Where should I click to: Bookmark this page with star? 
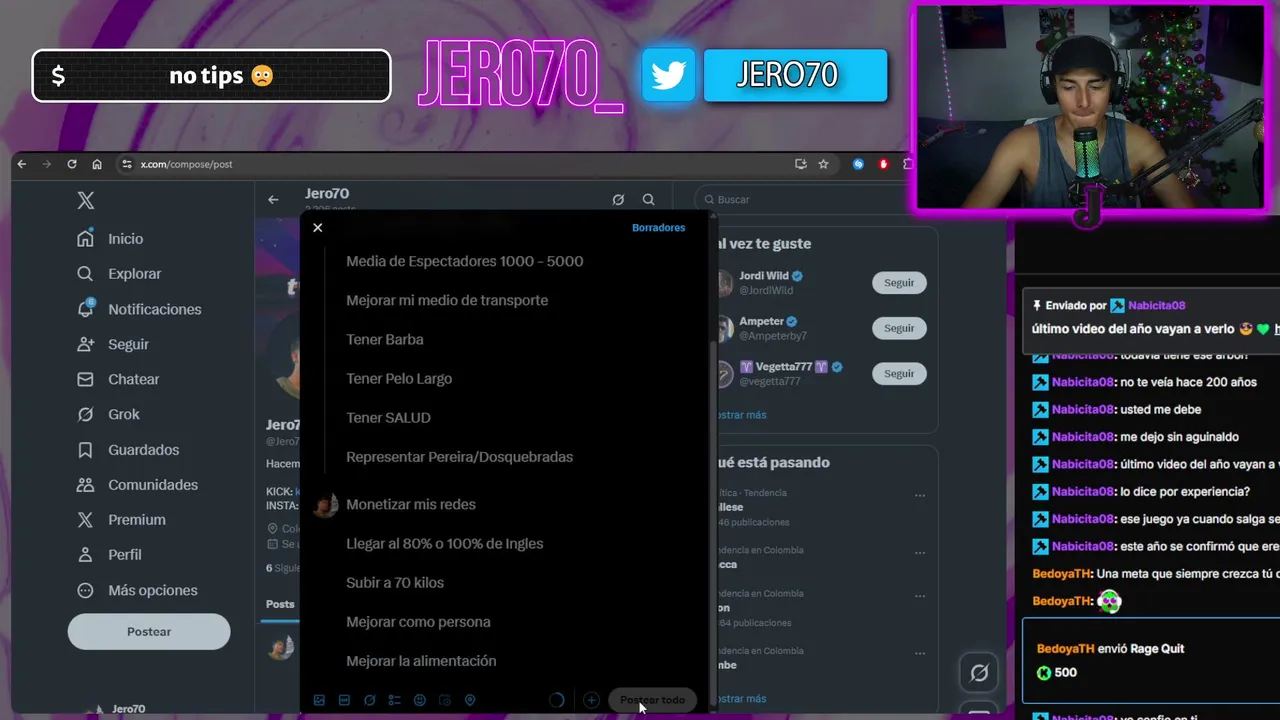point(824,164)
